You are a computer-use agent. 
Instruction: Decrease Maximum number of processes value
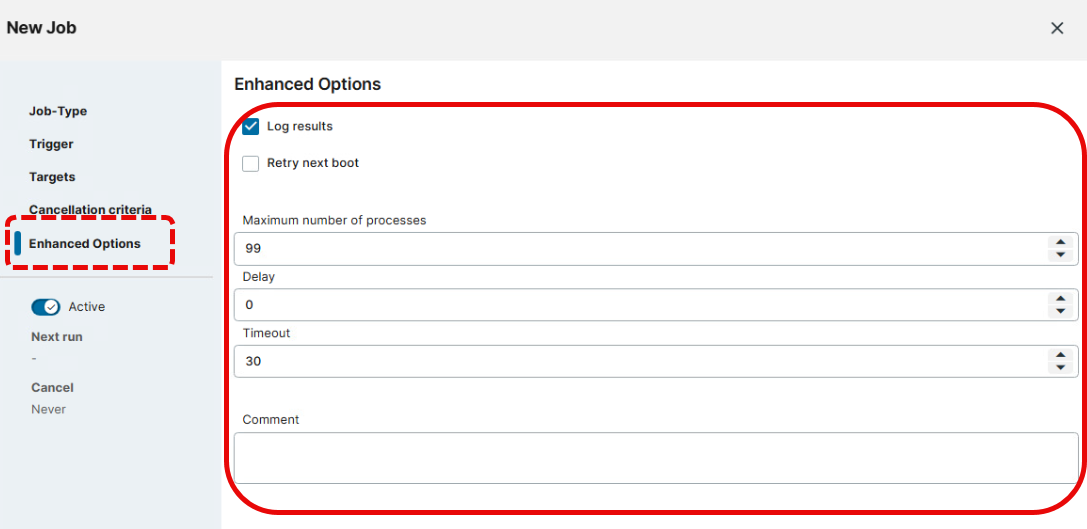[x=1060, y=255]
